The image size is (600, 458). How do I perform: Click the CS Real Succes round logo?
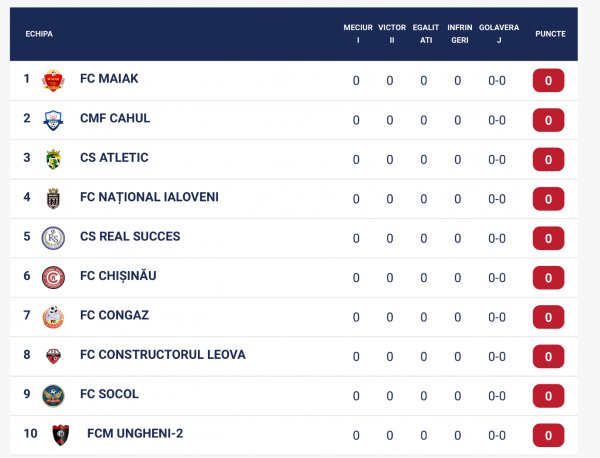(x=53, y=238)
